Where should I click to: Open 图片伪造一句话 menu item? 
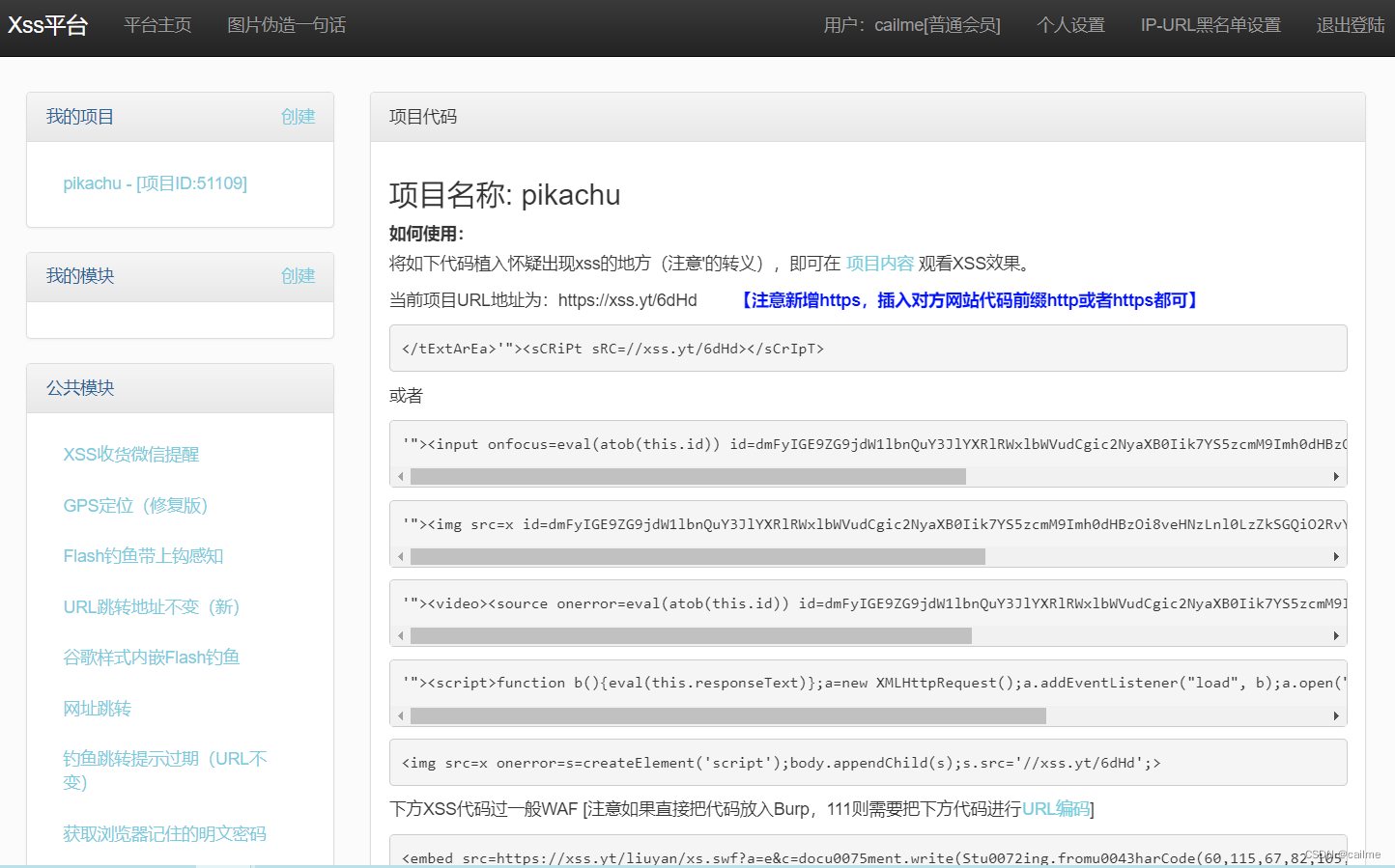[x=286, y=25]
